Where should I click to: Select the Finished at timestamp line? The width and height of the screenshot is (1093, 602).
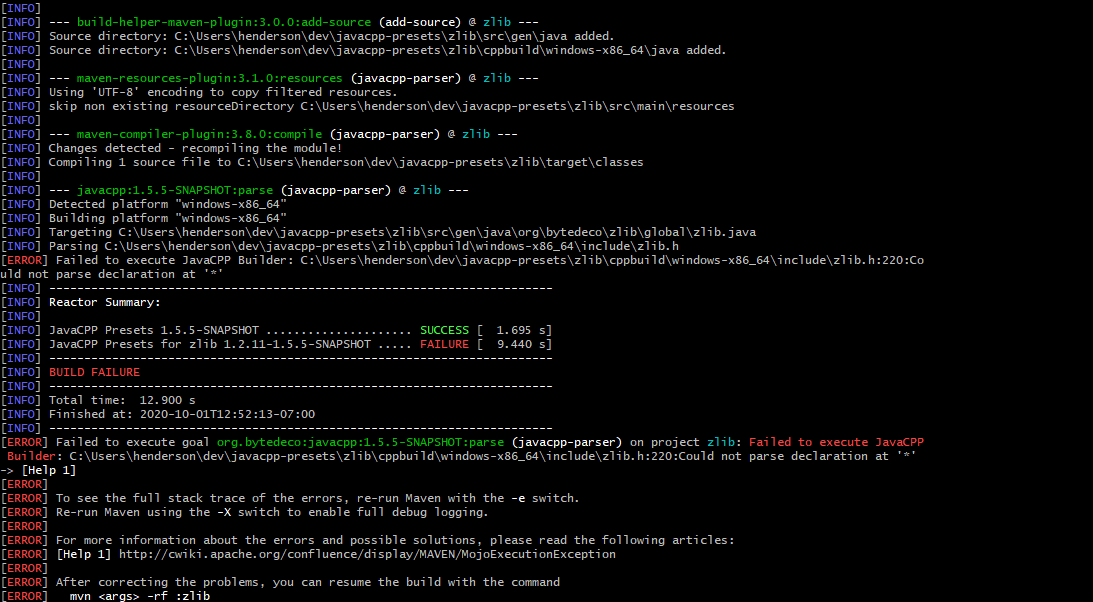coord(185,413)
